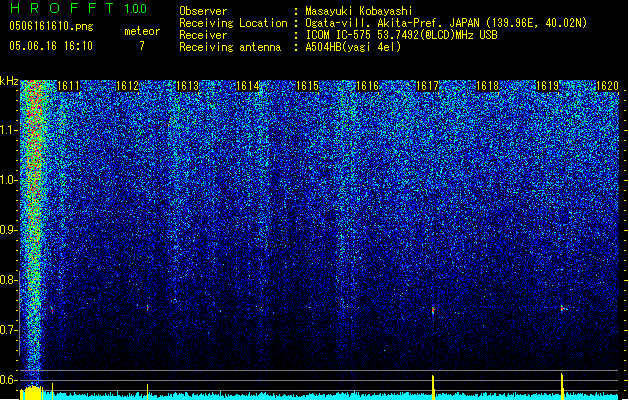Screen dimensions: 629x400
Task: Click the 1.0 kHz frequency tick label
Action: pyautogui.click(x=9, y=180)
